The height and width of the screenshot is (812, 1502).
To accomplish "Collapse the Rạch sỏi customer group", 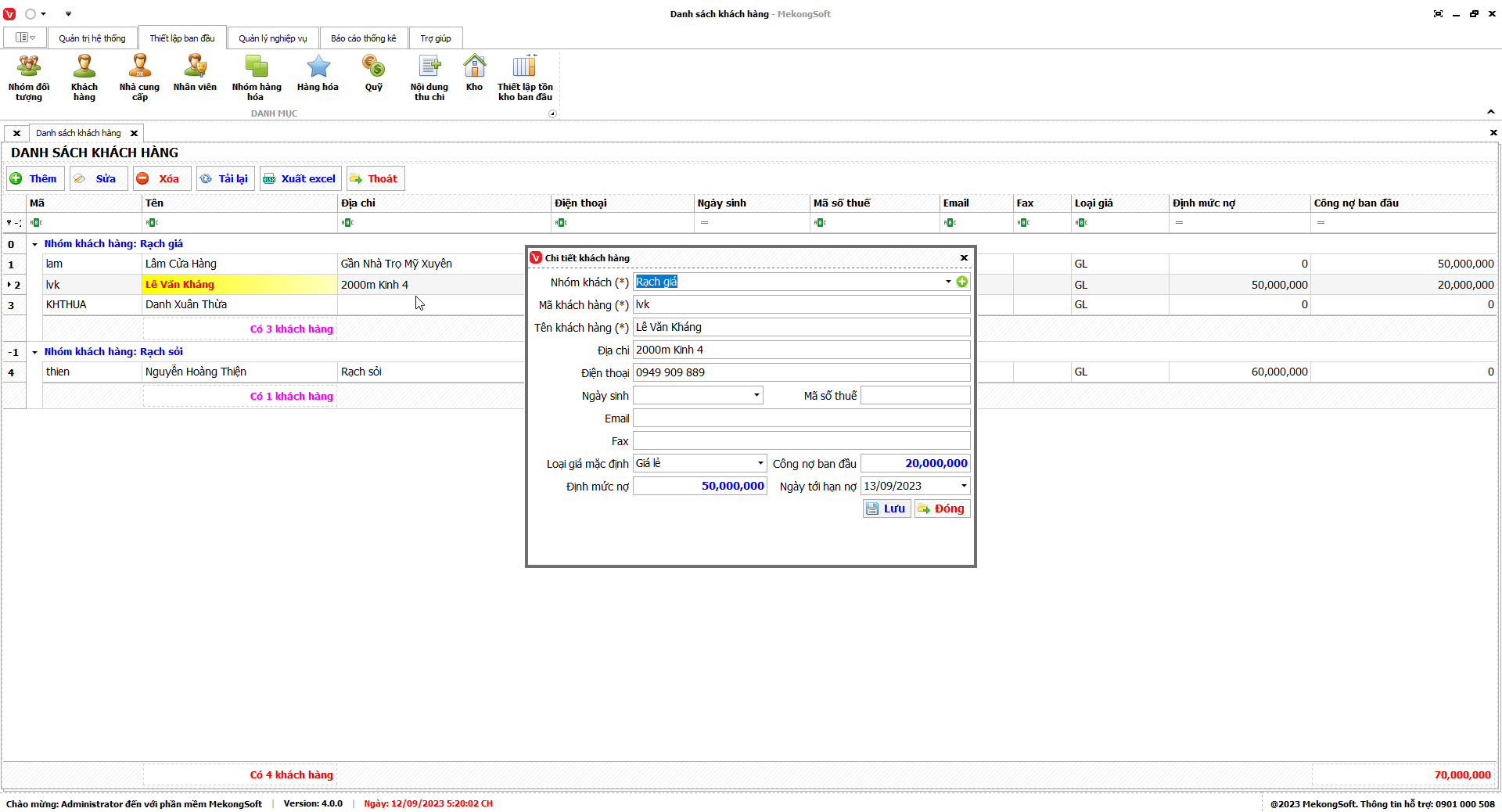I will click(34, 352).
